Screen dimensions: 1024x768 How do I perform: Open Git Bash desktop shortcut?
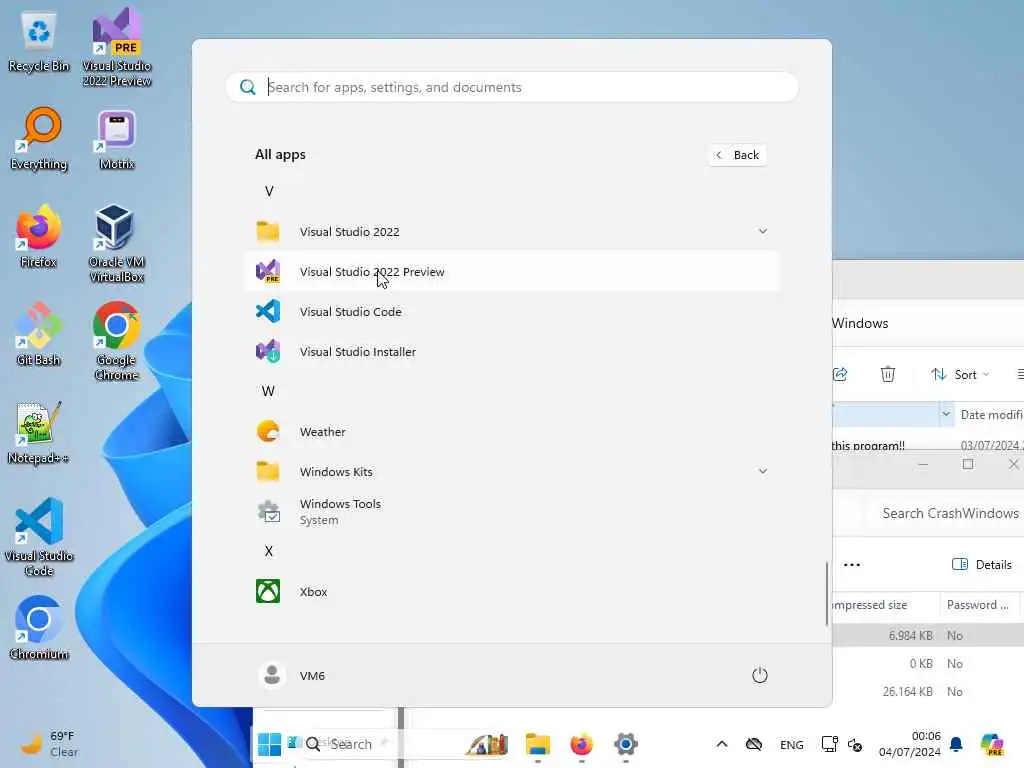click(x=39, y=334)
